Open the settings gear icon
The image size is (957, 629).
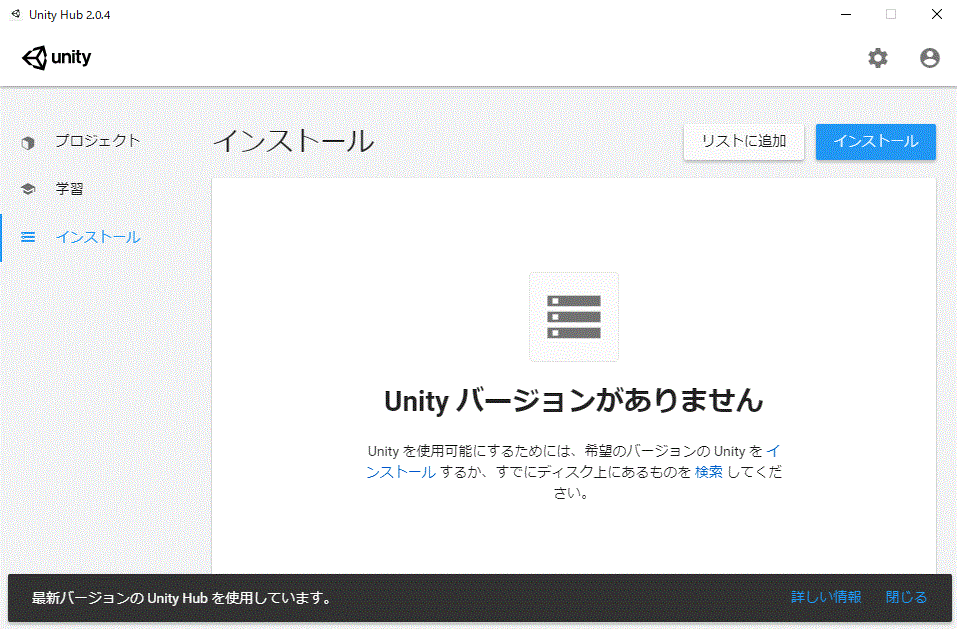(877, 58)
